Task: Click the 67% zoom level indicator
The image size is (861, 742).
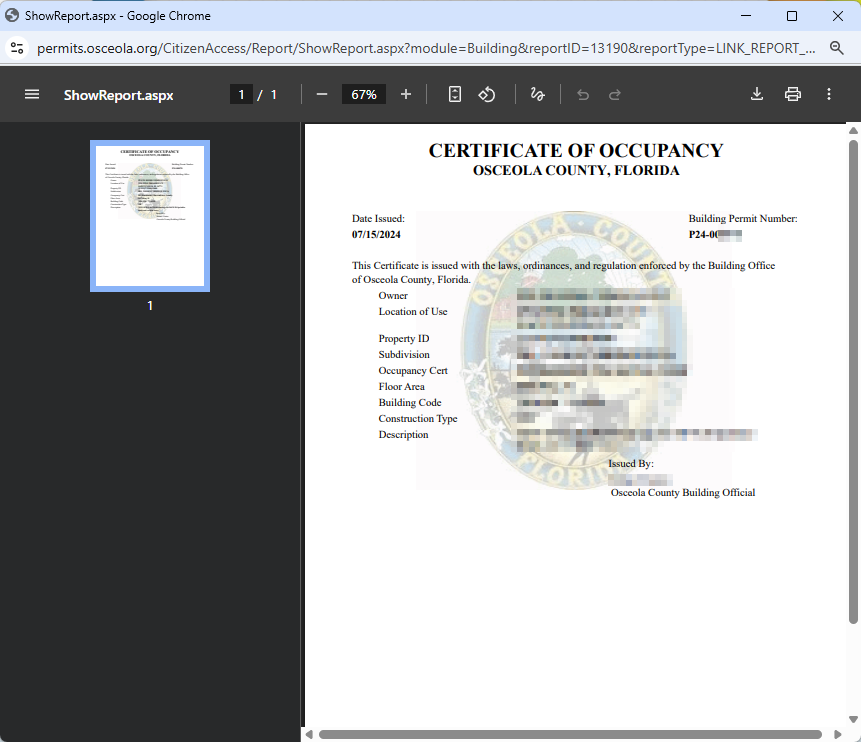Action: (364, 93)
